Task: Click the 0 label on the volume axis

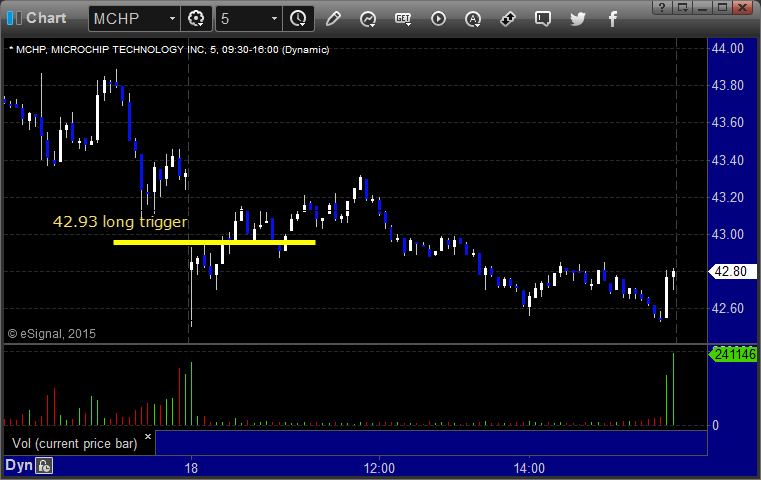Action: pyautogui.click(x=715, y=425)
